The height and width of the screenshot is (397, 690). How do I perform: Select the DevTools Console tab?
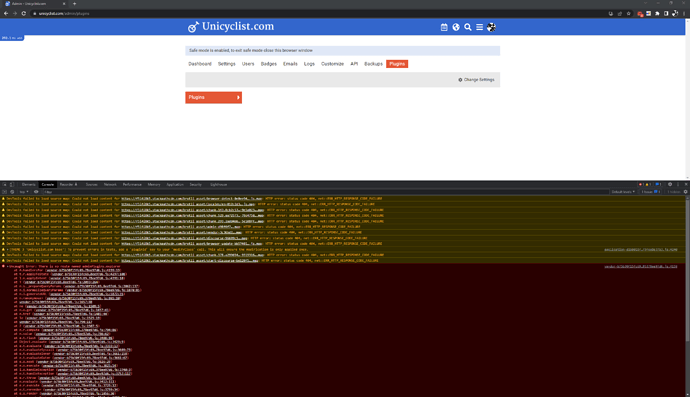click(48, 185)
